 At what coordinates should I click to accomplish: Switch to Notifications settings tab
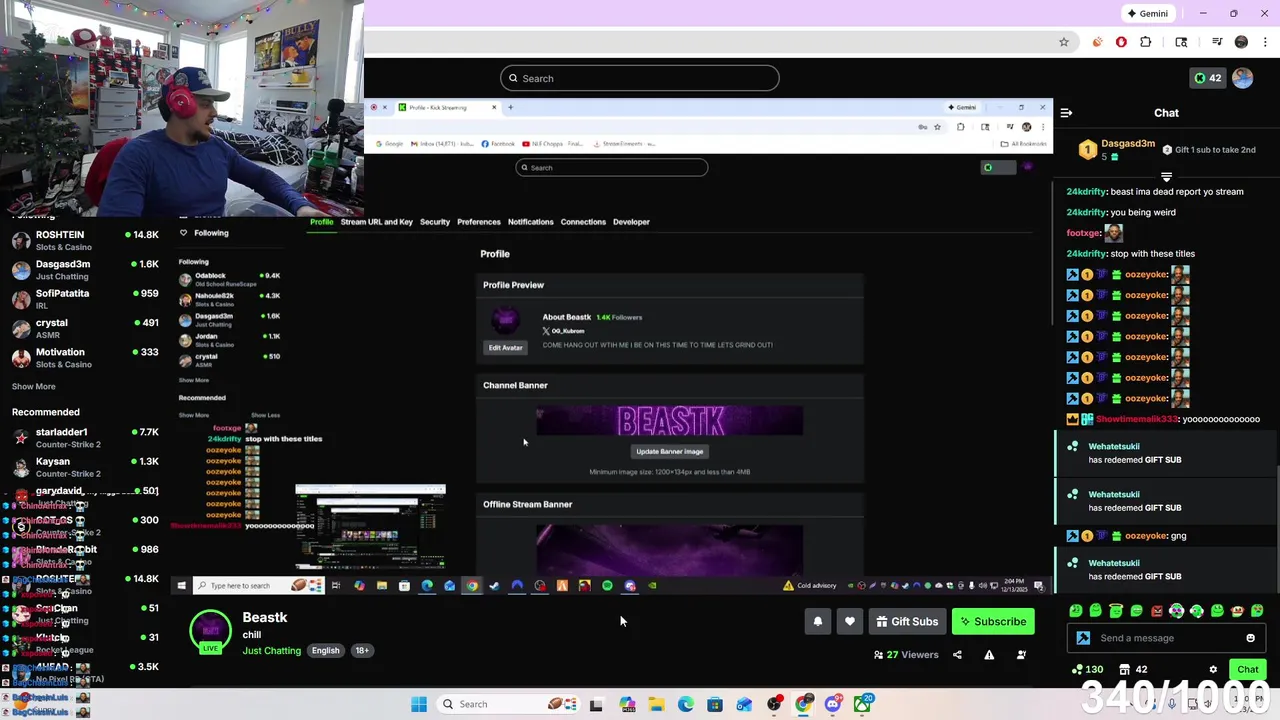[530, 222]
